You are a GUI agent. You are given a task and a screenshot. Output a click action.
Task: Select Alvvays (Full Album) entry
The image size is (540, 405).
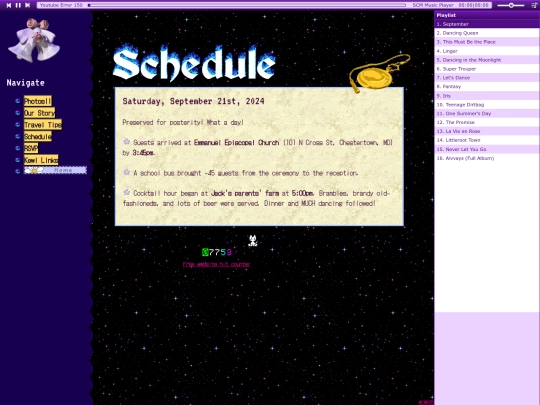(x=487, y=158)
